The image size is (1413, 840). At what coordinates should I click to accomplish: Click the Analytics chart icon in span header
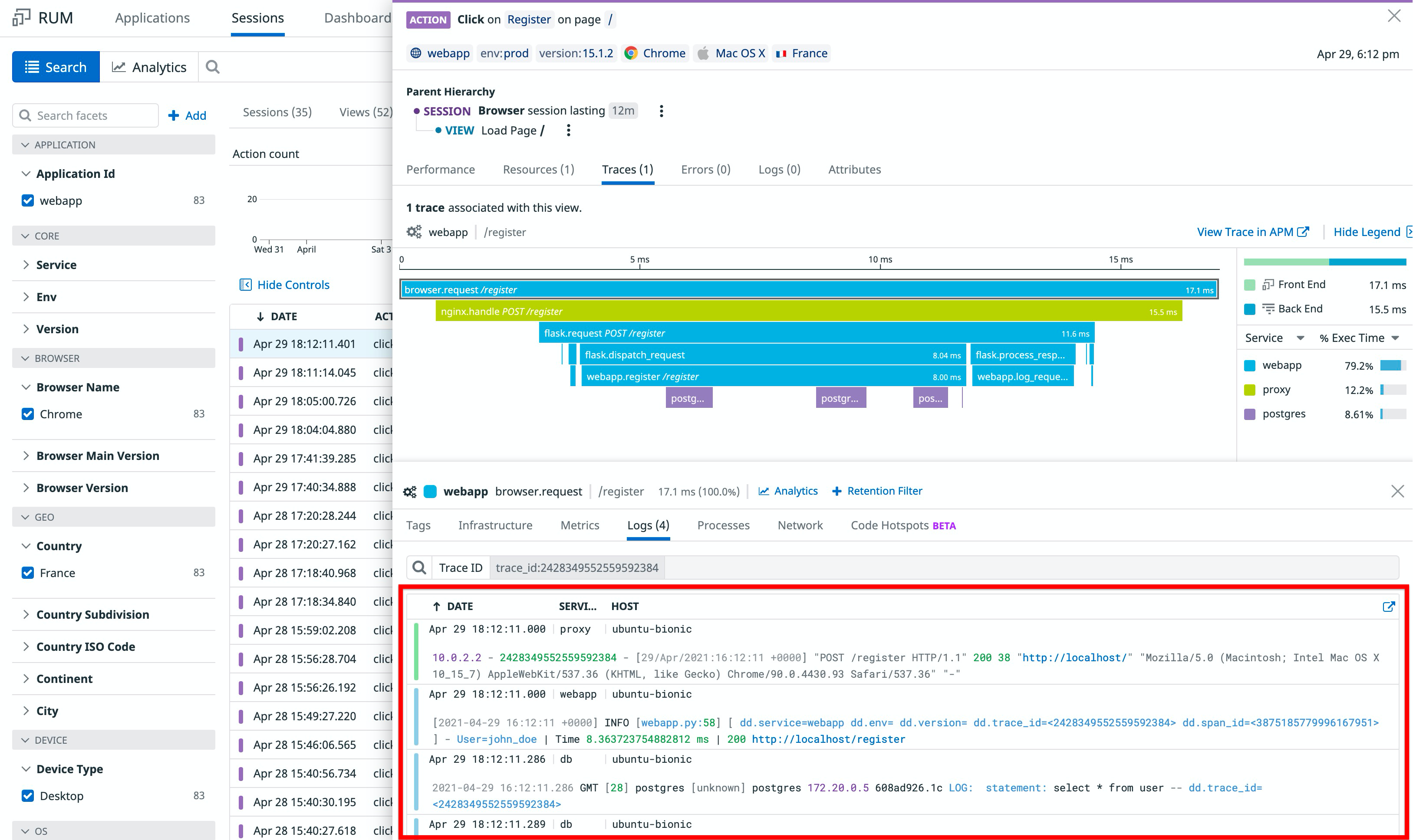(x=764, y=491)
